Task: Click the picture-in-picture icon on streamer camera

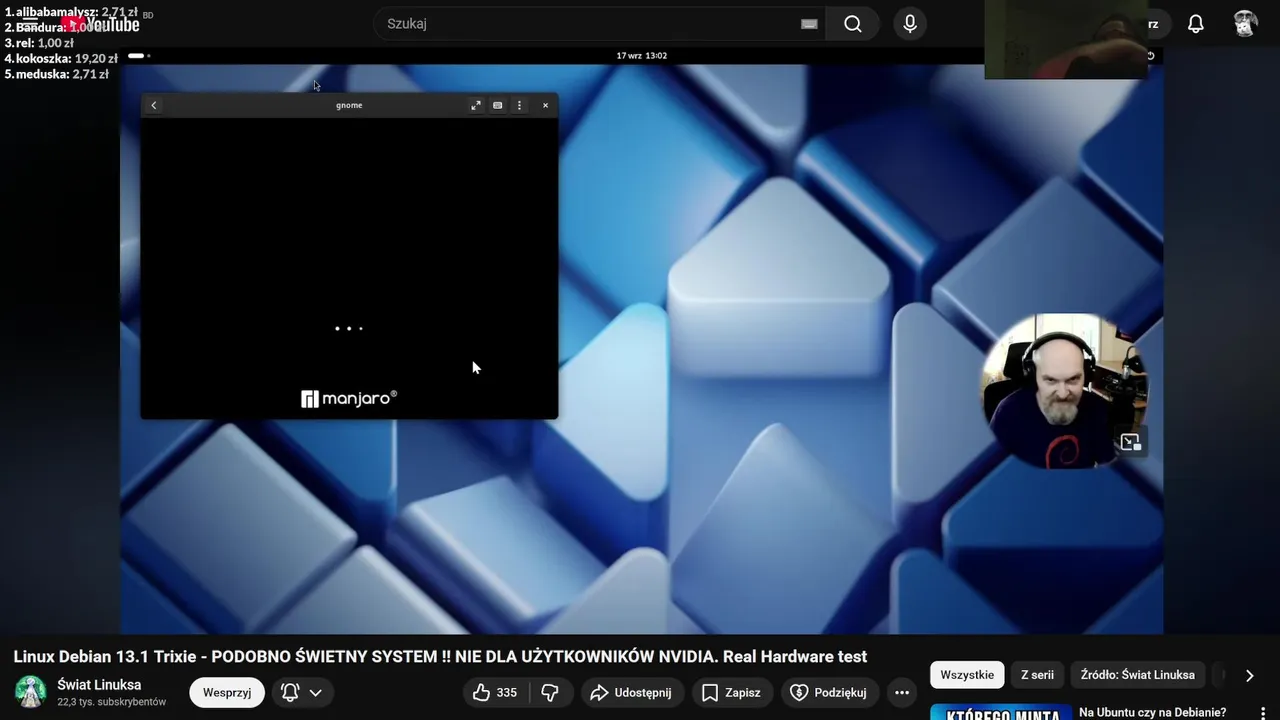Action: pyautogui.click(x=1131, y=442)
